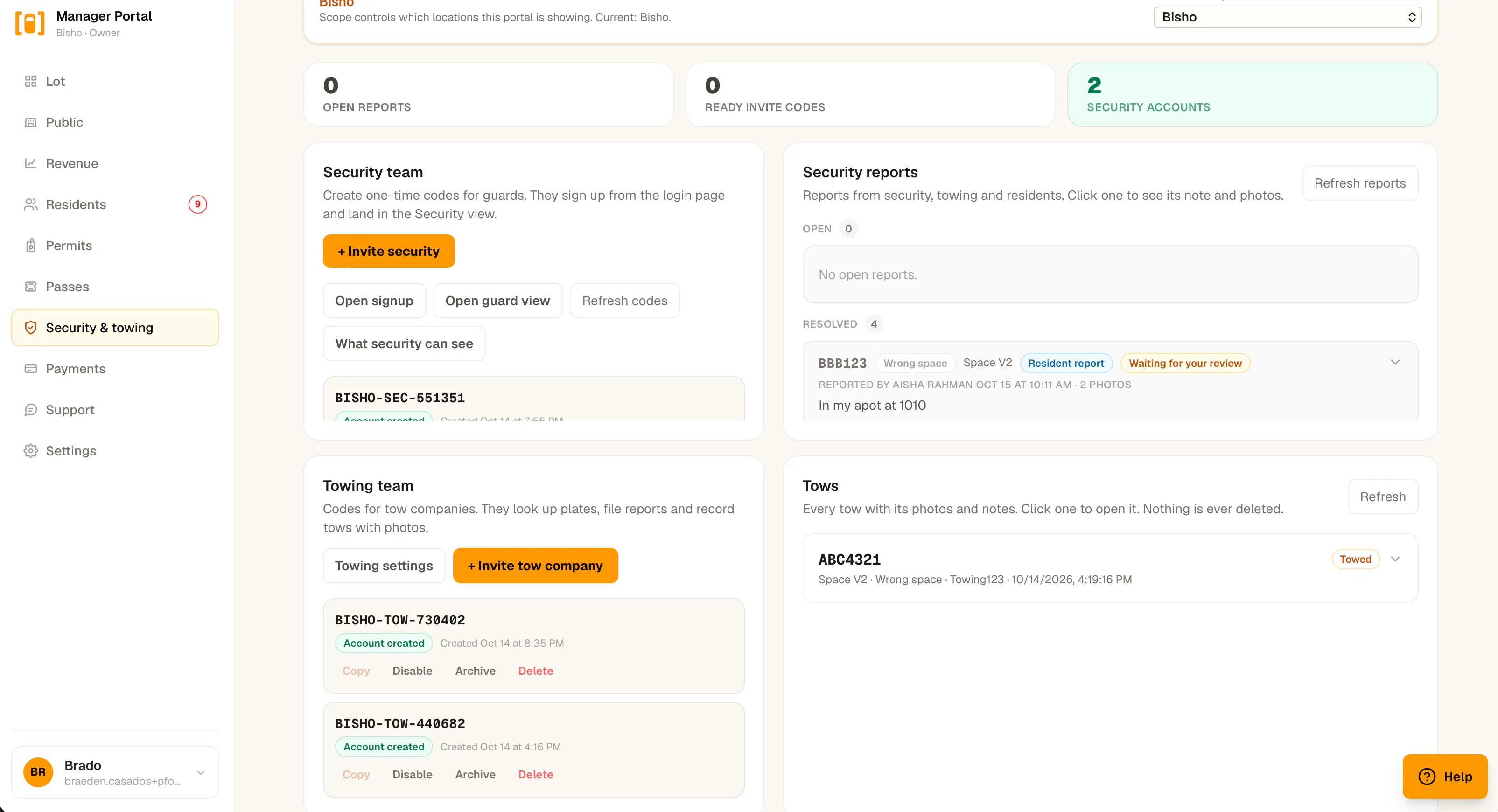The image size is (1498, 812).
Task: Click the Security Accounts stat card
Action: click(1253, 95)
